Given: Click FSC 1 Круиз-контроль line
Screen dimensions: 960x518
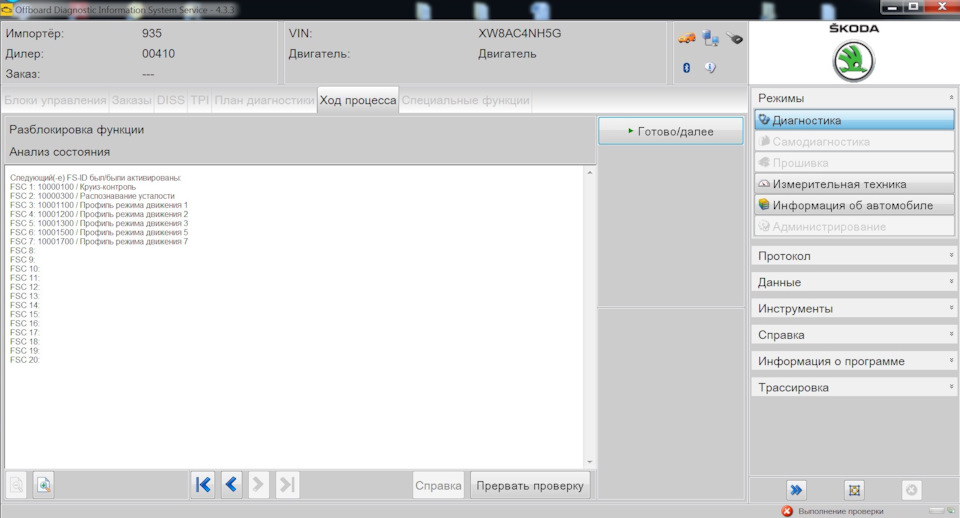Looking at the screenshot, I should click(73, 187).
